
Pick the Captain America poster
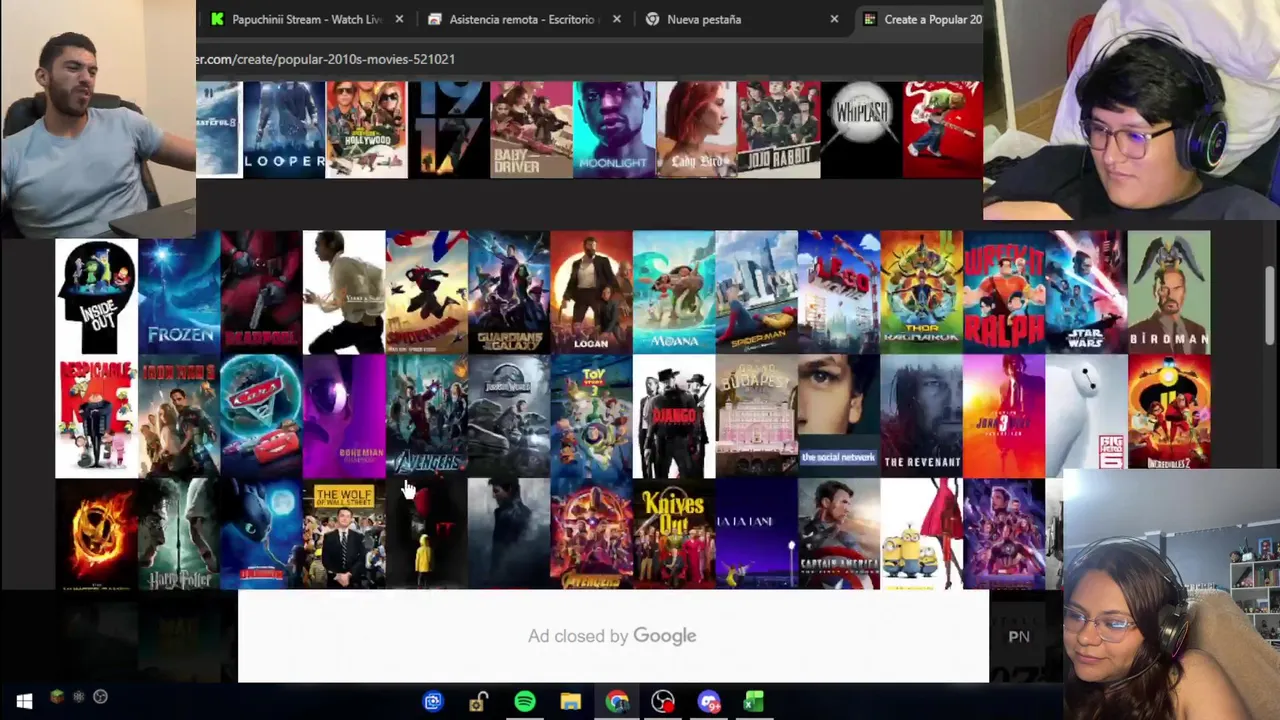[839, 534]
